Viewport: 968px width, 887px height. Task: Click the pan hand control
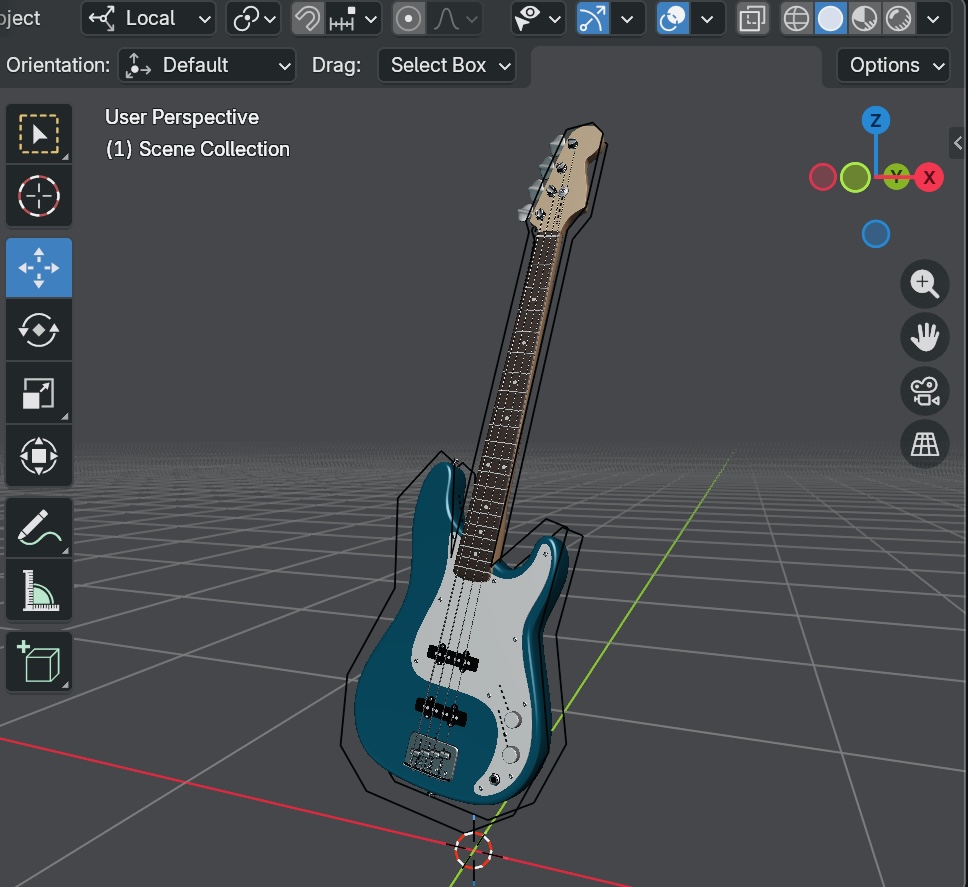(x=924, y=337)
